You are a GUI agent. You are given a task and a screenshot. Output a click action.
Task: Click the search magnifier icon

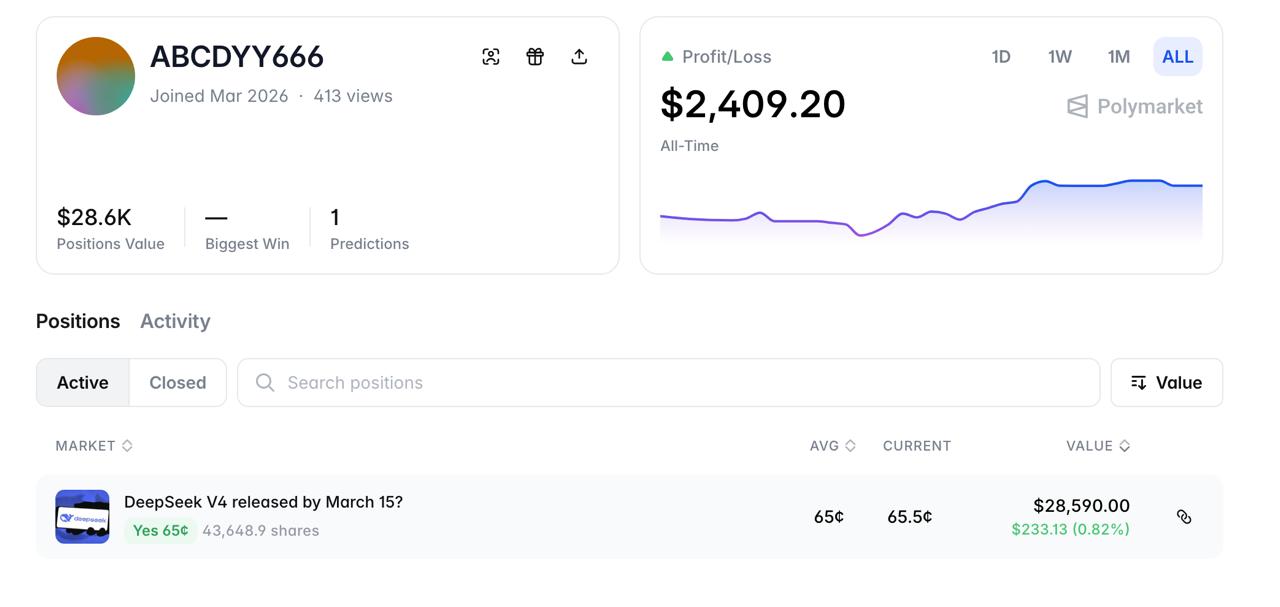point(263,382)
